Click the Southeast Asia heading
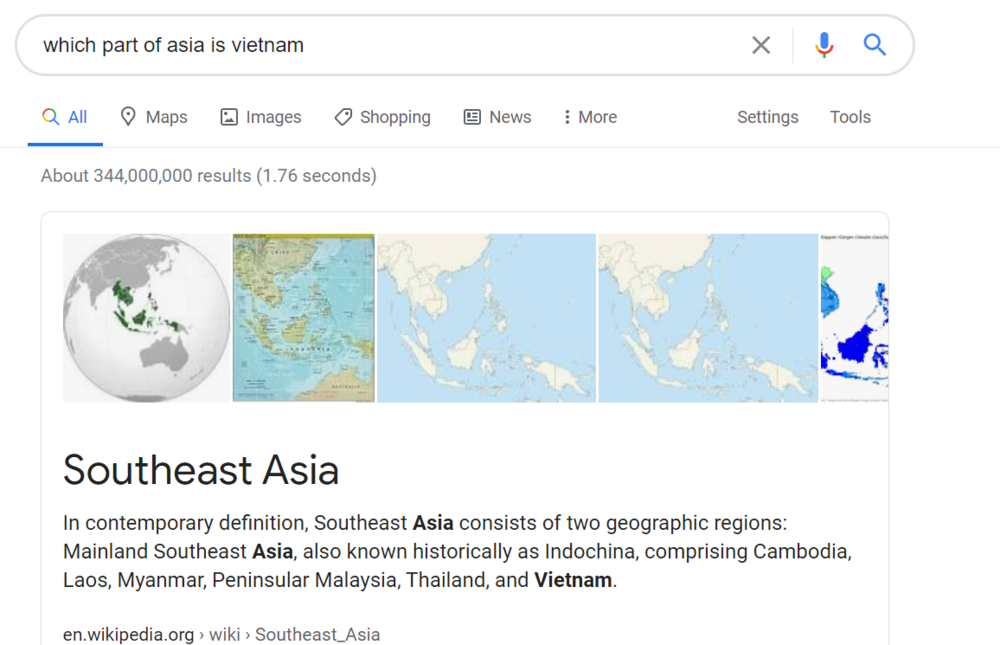The image size is (1000, 645). [x=201, y=470]
